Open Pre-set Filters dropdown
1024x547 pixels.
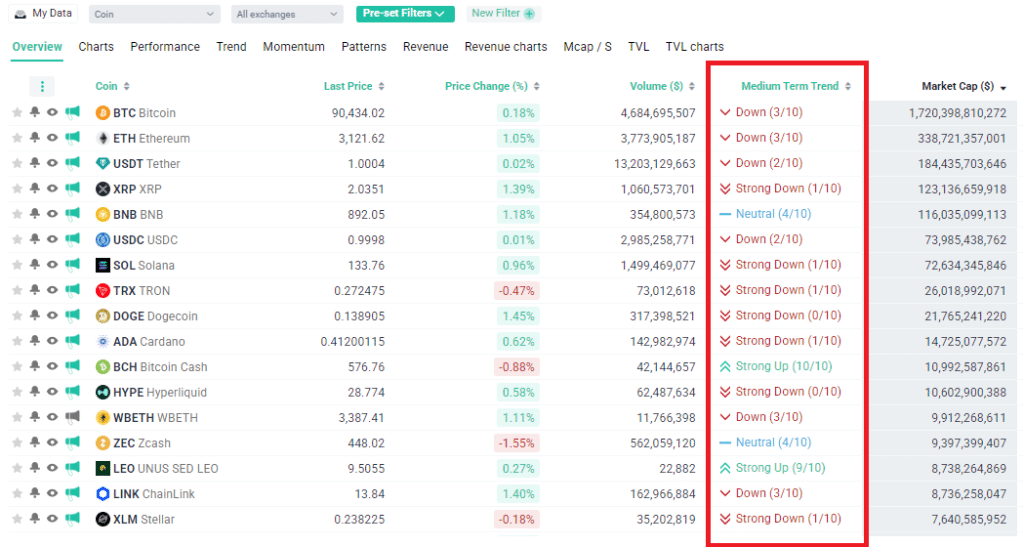pyautogui.click(x=405, y=14)
